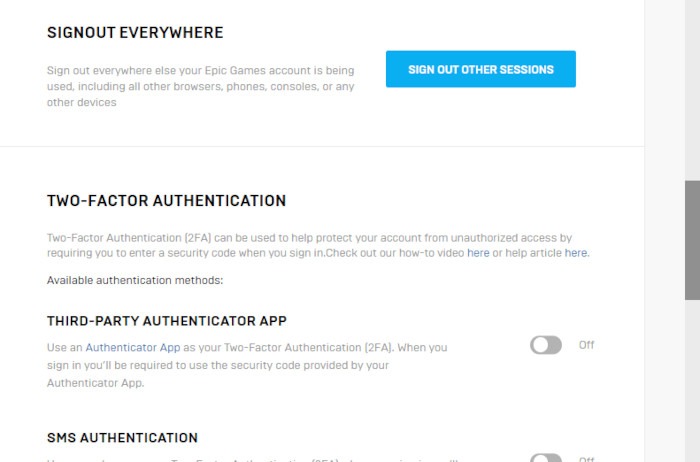
Task: Click the Two-Factor Authentication heading
Action: [x=166, y=201]
